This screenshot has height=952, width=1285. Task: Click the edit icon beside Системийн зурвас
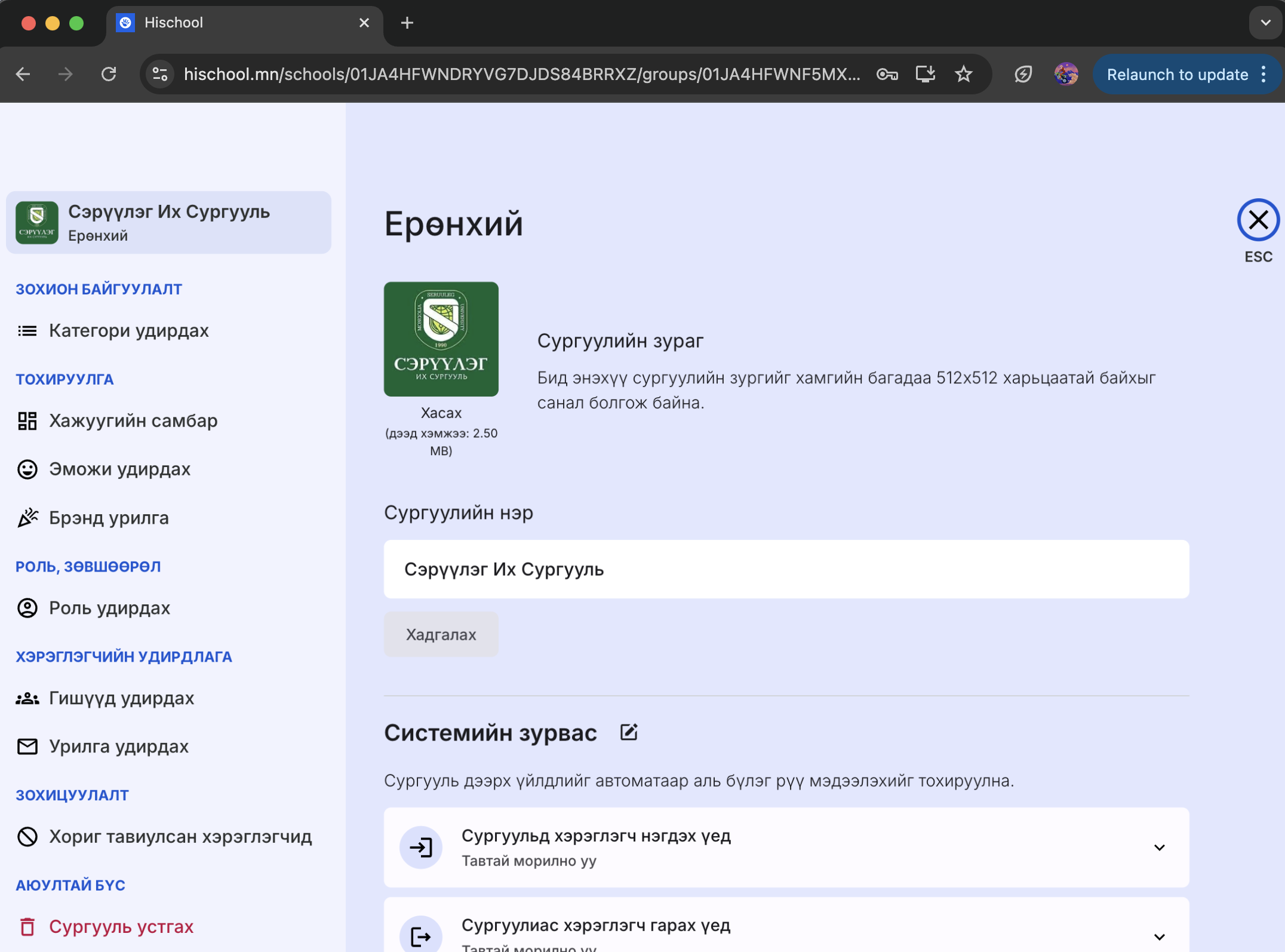click(x=629, y=732)
